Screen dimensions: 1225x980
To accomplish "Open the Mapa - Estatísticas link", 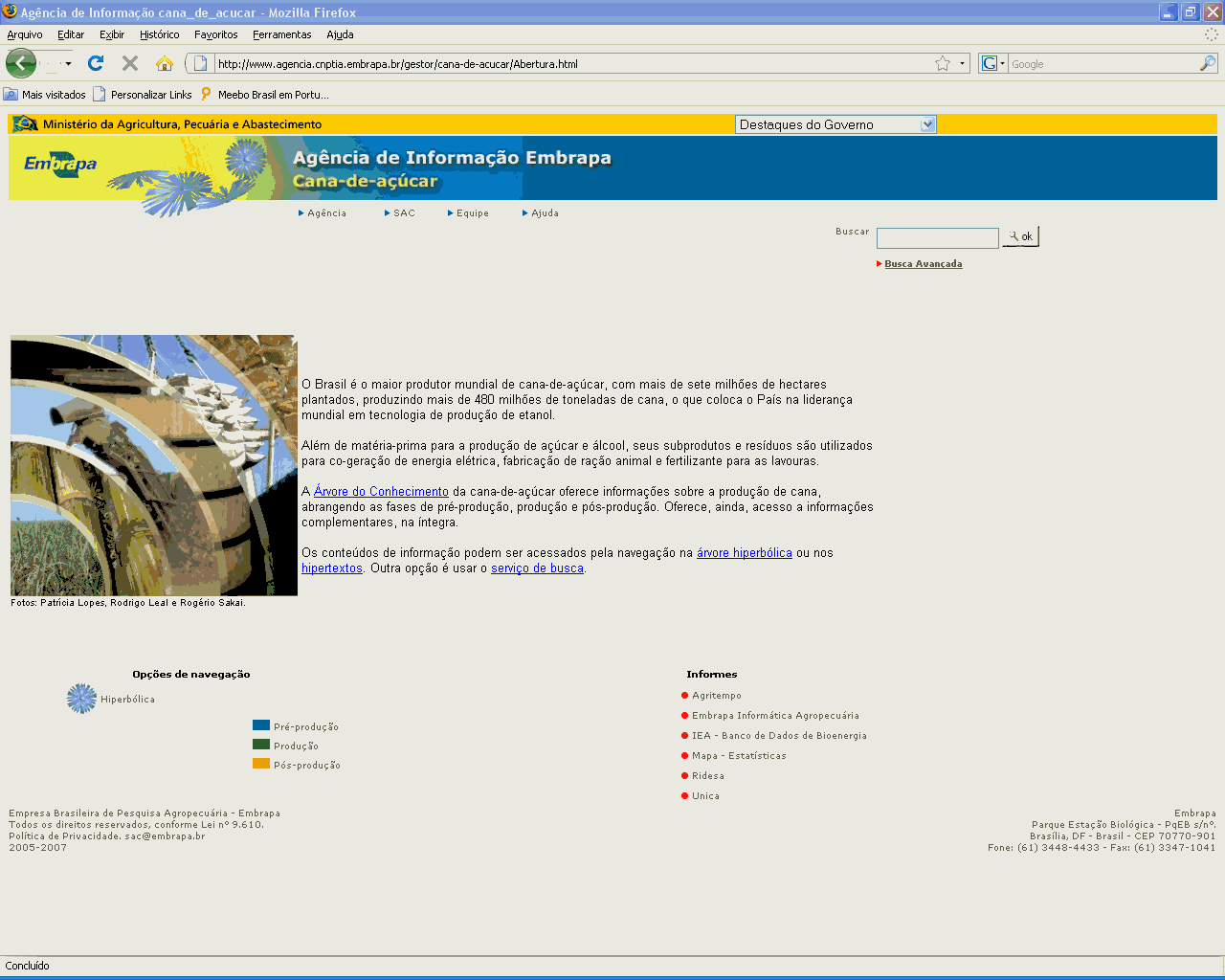I will (x=739, y=756).
